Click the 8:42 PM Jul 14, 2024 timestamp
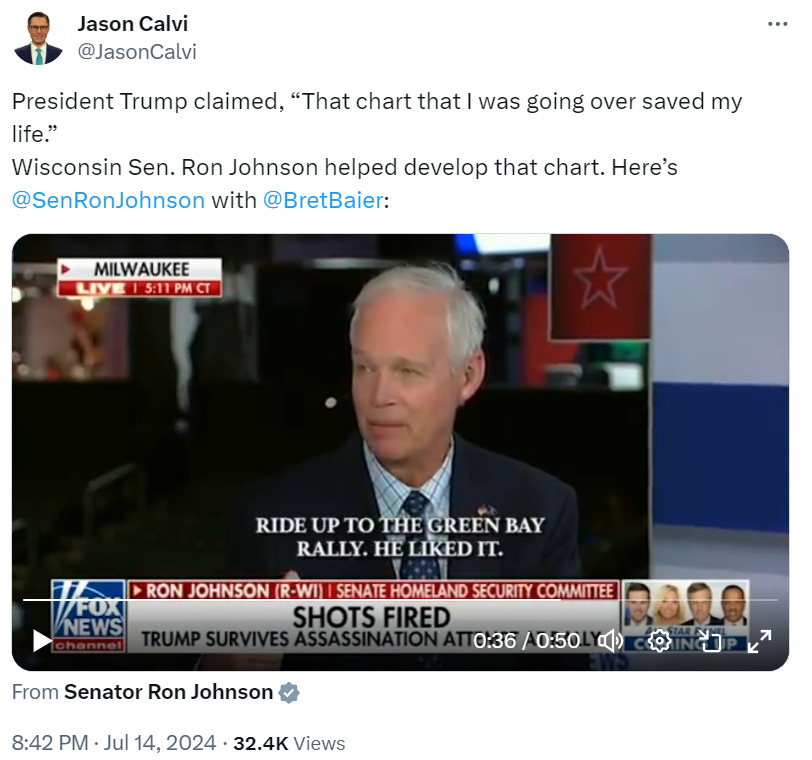This screenshot has height=760, width=812. (114, 743)
